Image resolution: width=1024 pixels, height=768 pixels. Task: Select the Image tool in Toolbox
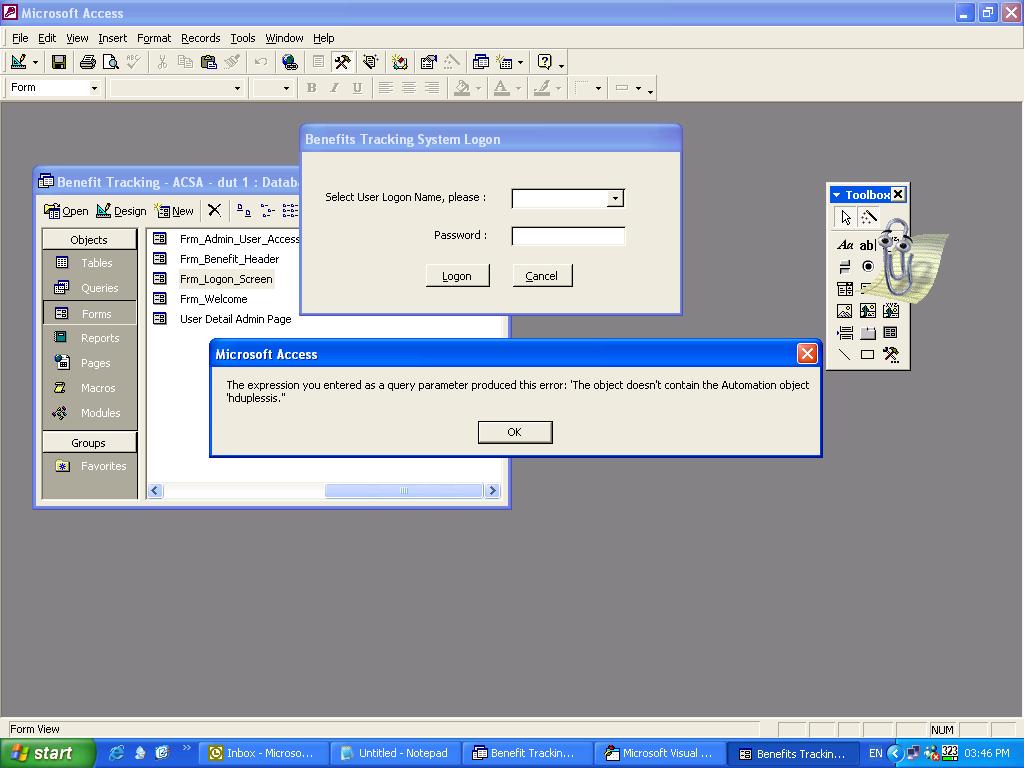click(845, 311)
